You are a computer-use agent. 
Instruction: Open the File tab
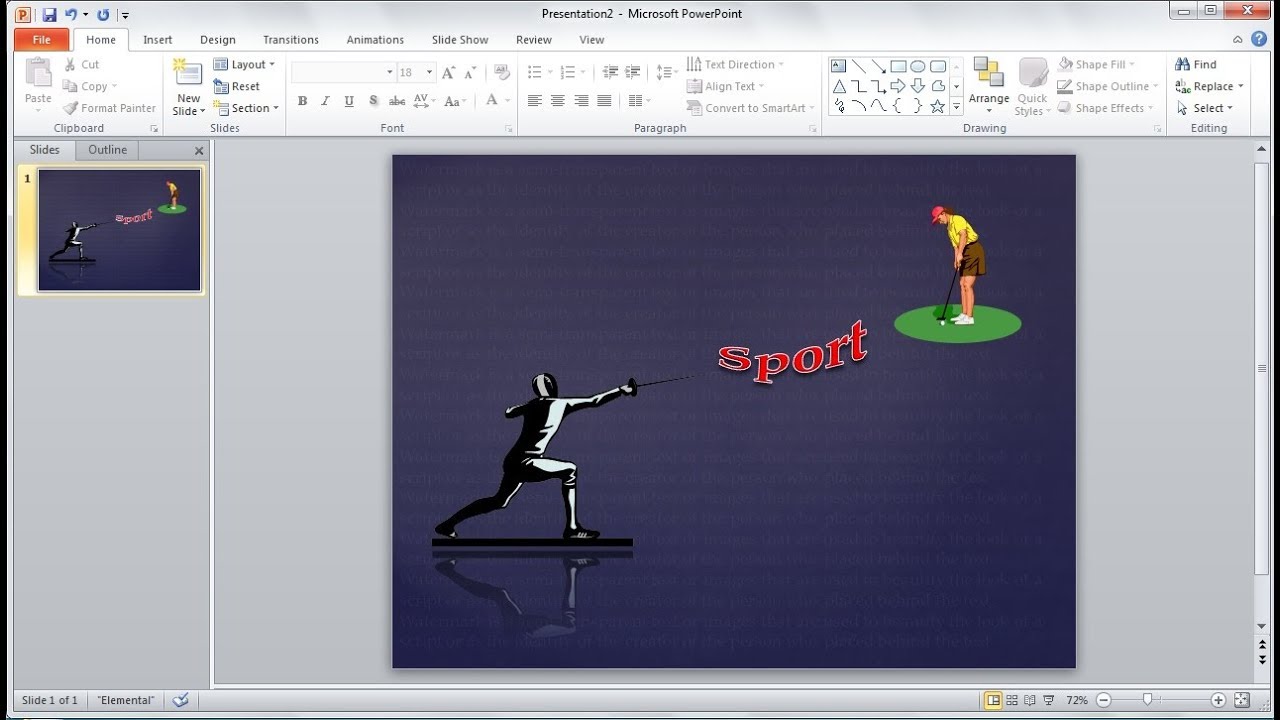pos(42,40)
